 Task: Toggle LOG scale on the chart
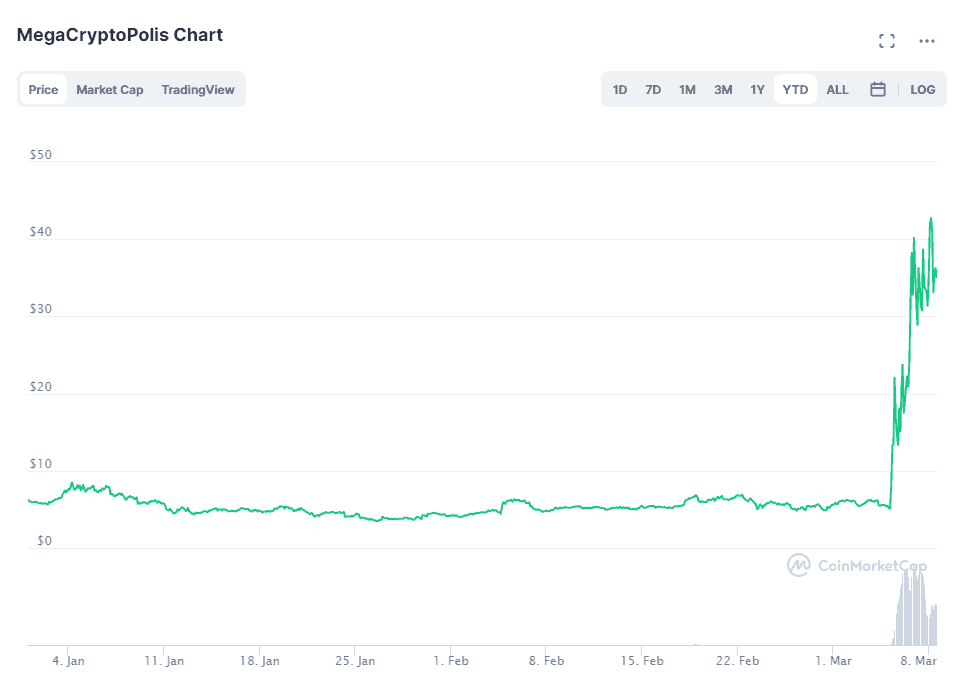click(x=922, y=90)
